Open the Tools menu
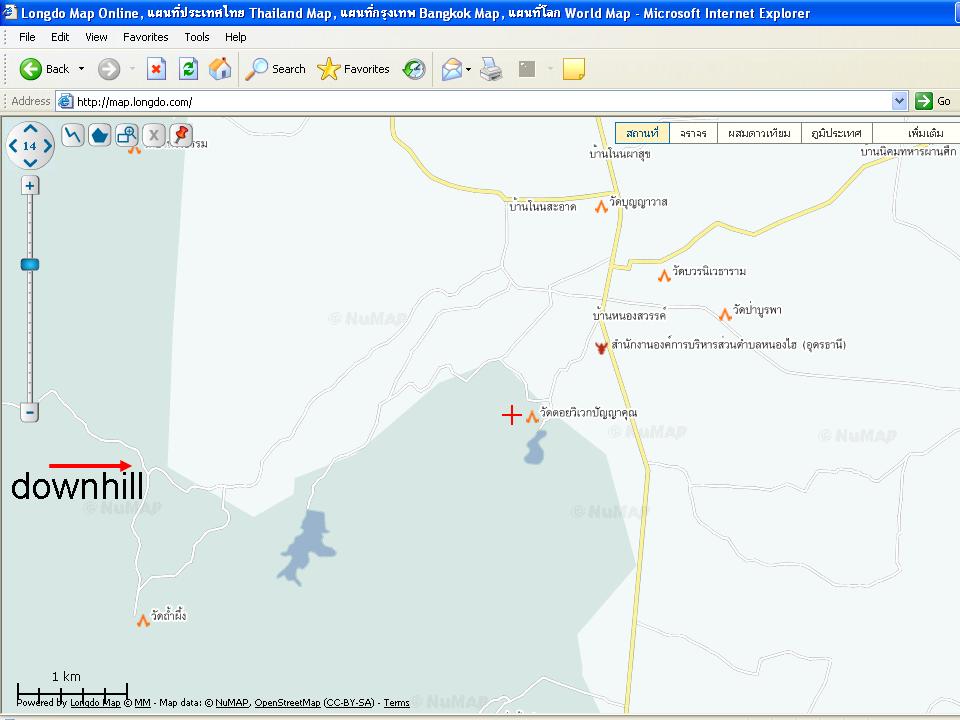Image resolution: width=960 pixels, height=720 pixels. 197,37
